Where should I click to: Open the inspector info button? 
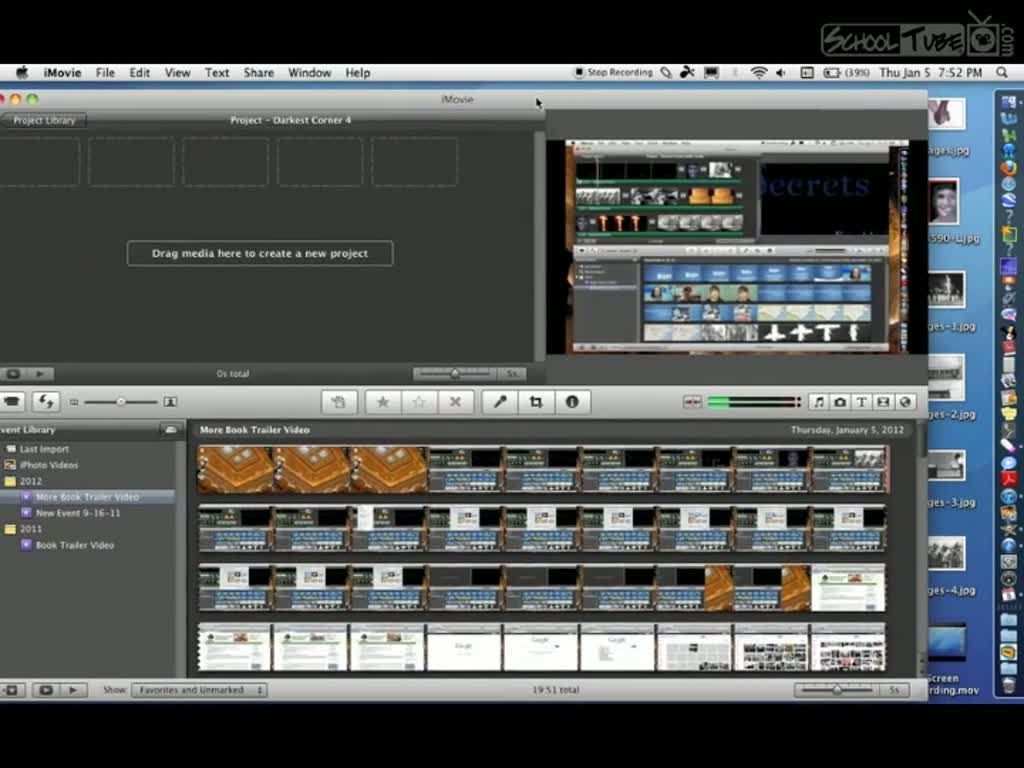[x=572, y=402]
